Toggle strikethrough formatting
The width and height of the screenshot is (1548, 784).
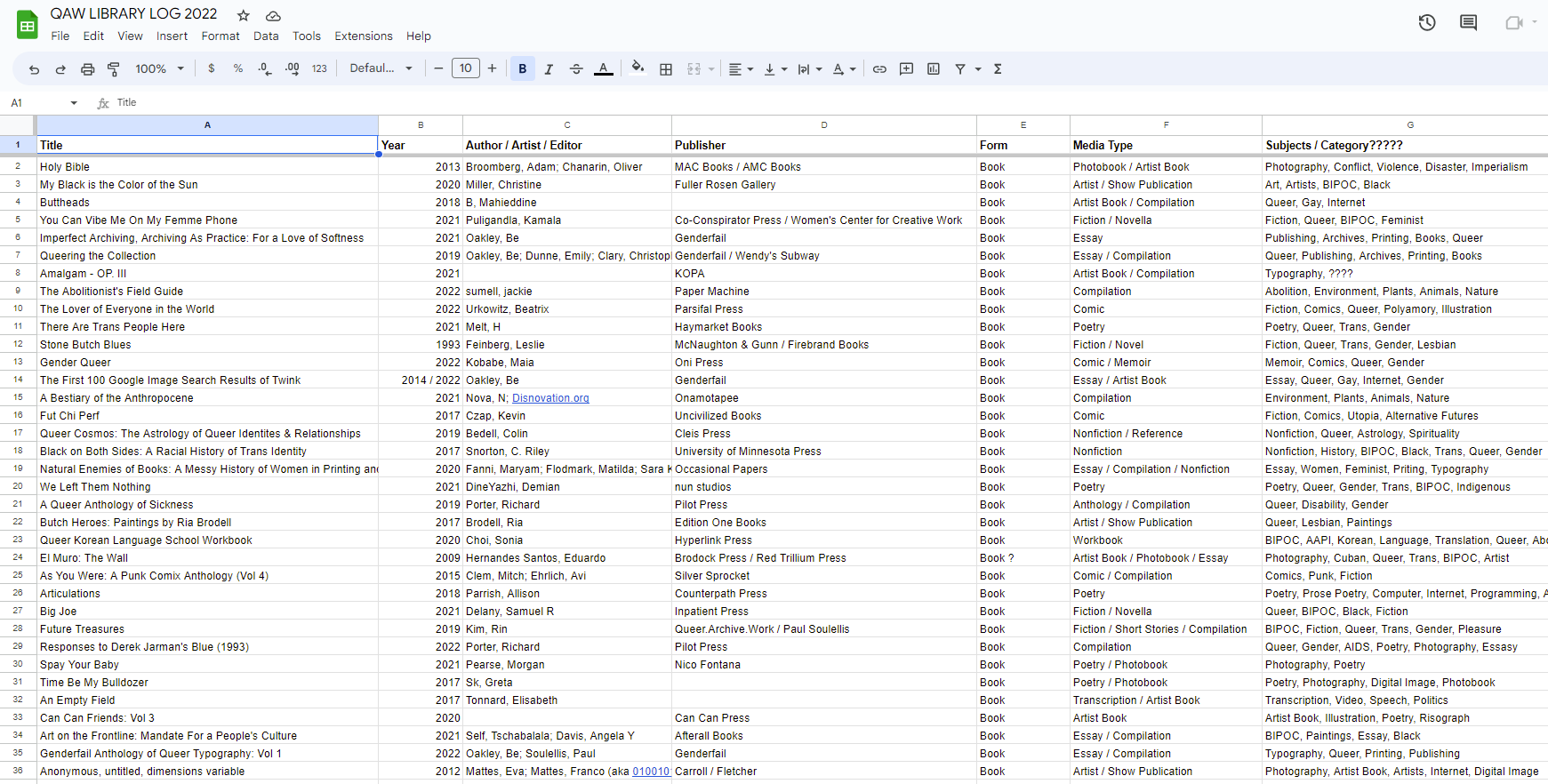point(576,68)
